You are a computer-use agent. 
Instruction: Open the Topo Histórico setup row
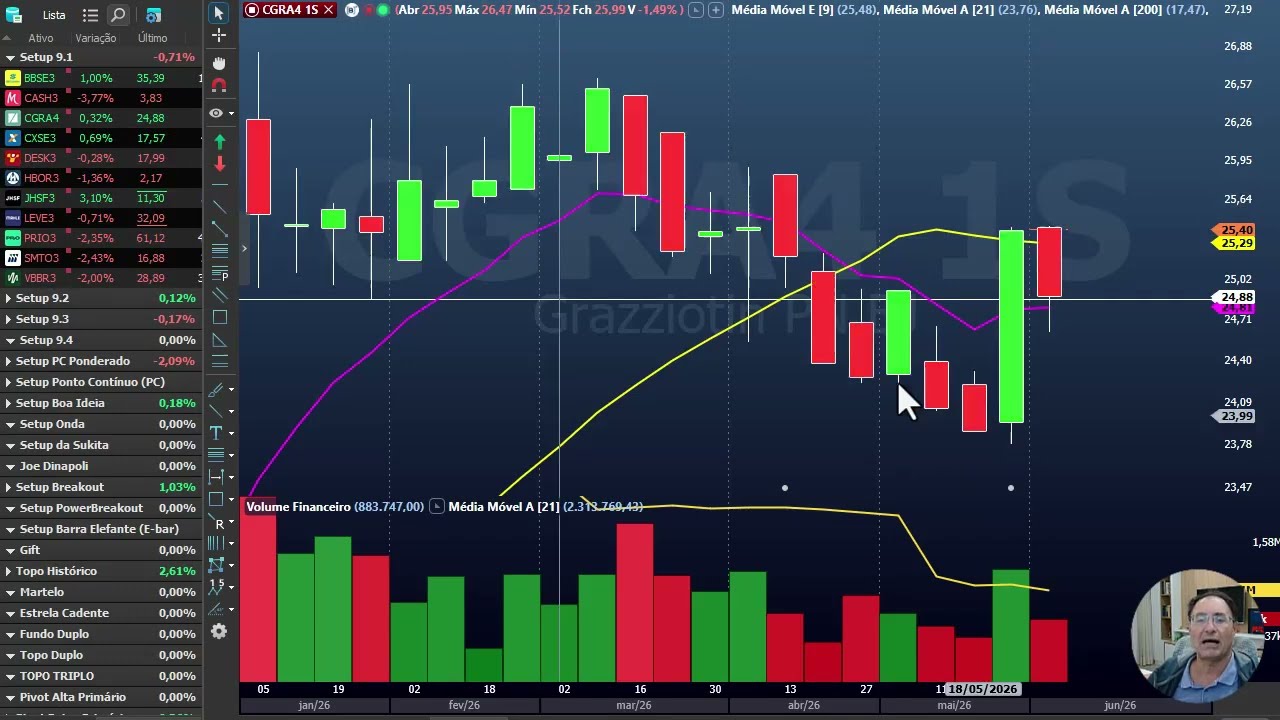[100, 571]
